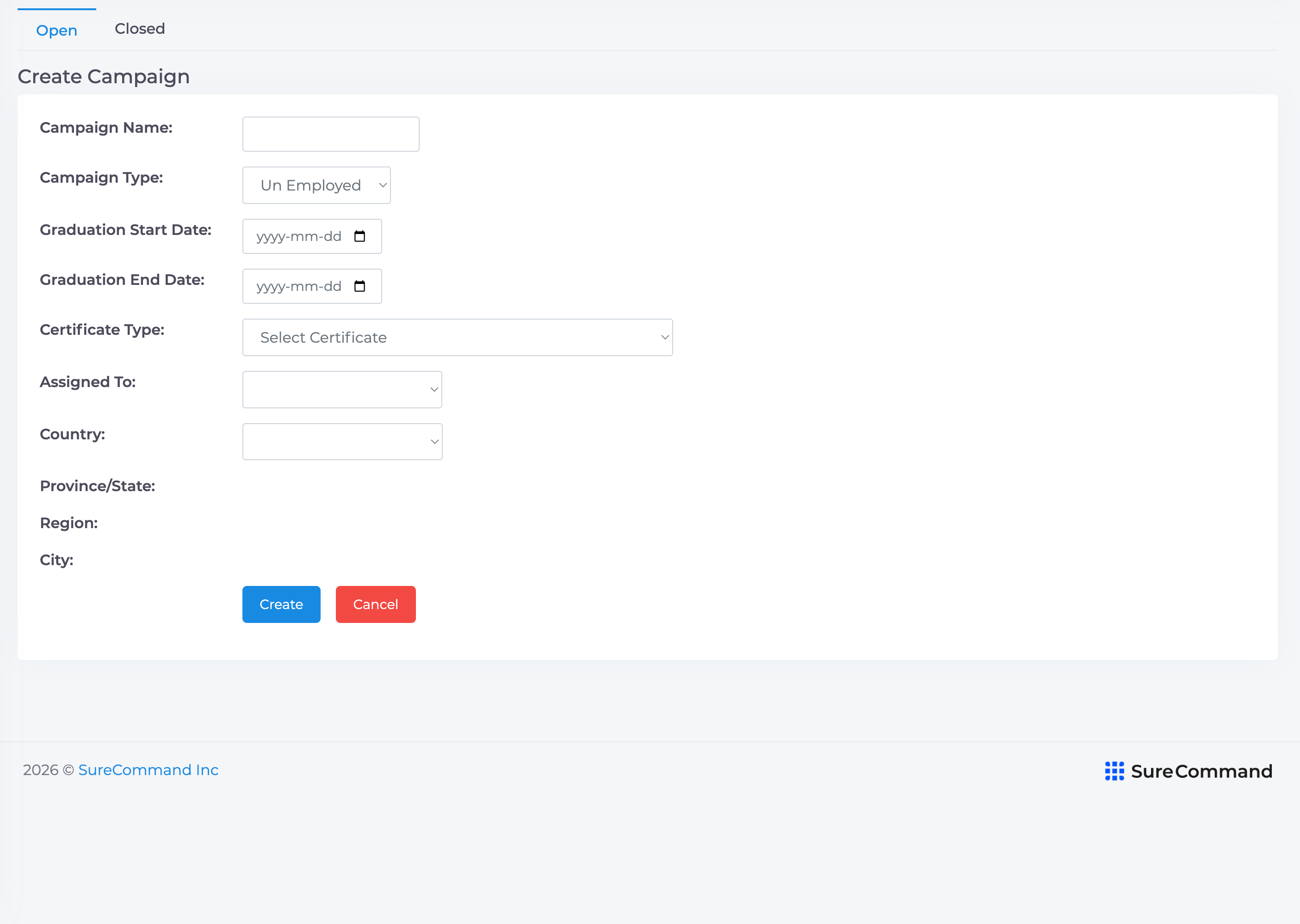1300x924 pixels.
Task: Open the Country dropdown
Action: point(342,442)
